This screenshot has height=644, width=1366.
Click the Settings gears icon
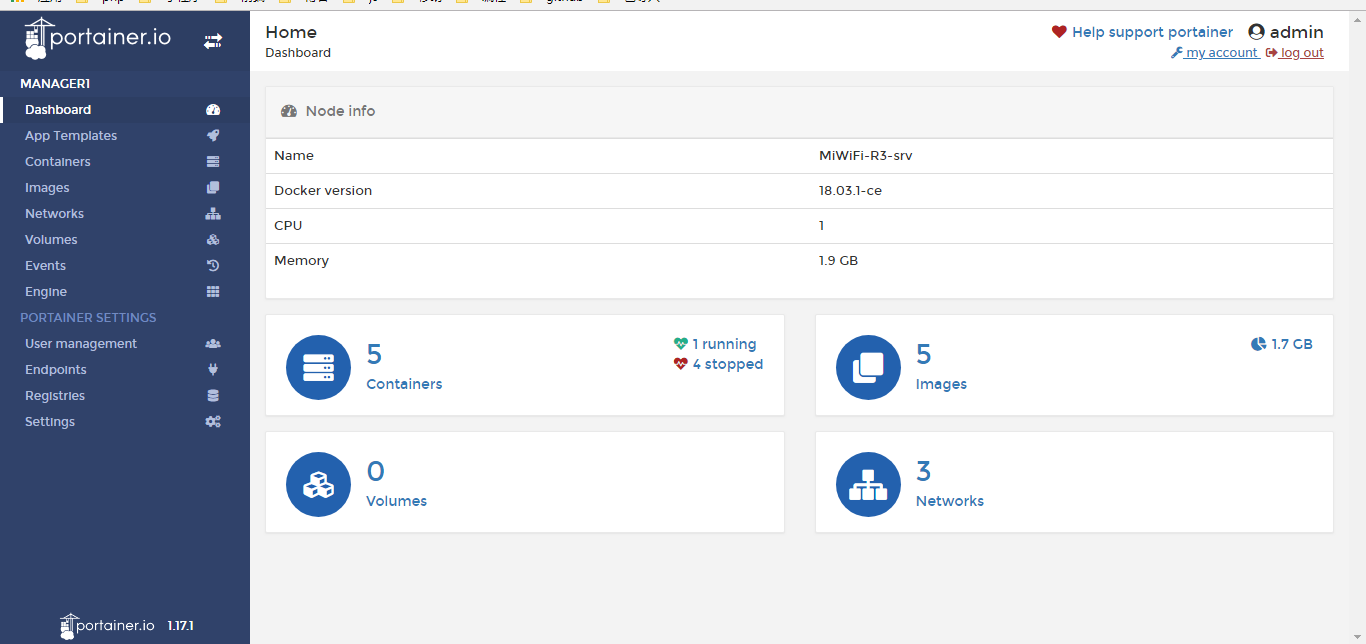tap(212, 421)
